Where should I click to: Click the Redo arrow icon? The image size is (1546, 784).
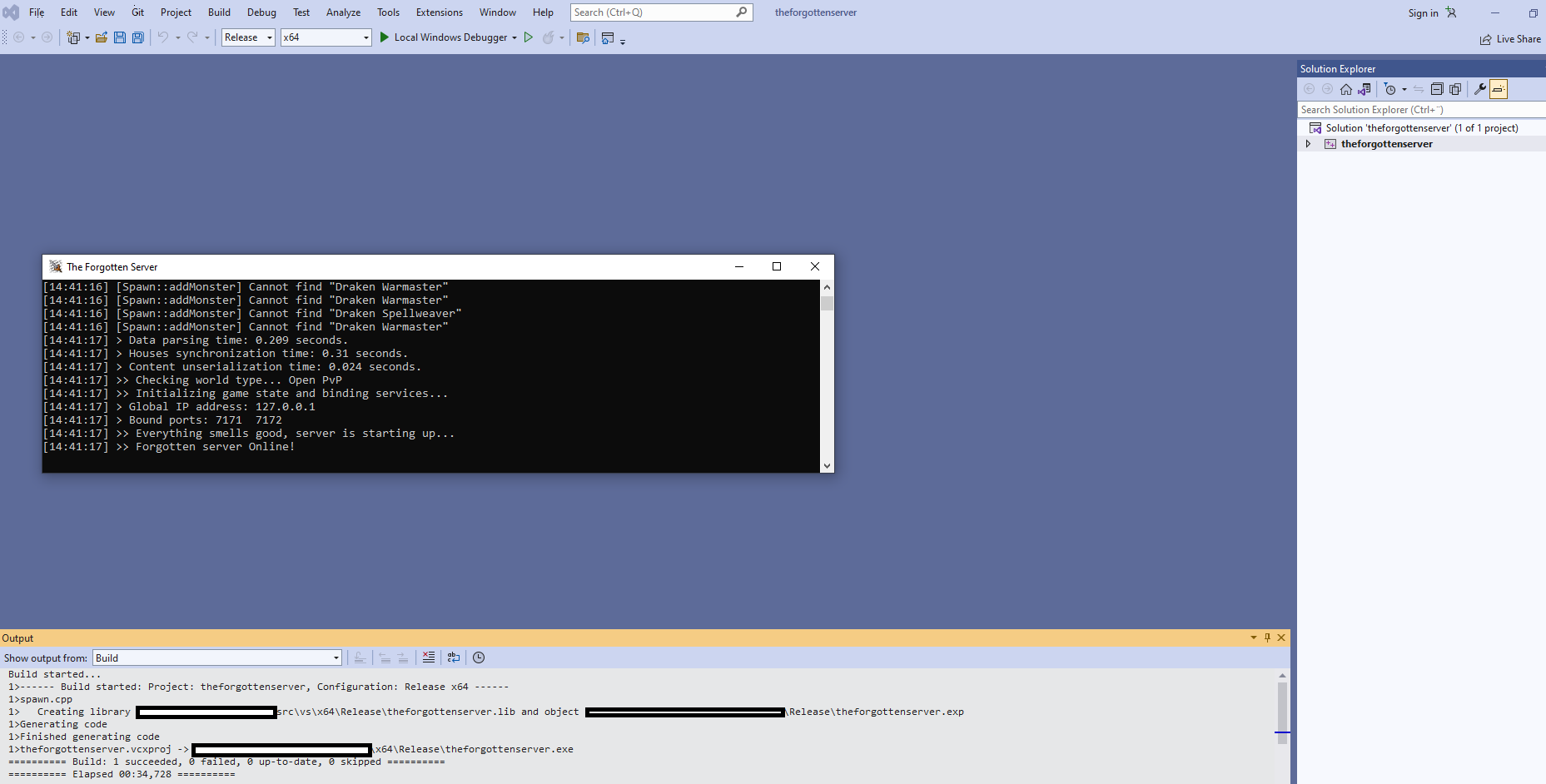[x=192, y=37]
